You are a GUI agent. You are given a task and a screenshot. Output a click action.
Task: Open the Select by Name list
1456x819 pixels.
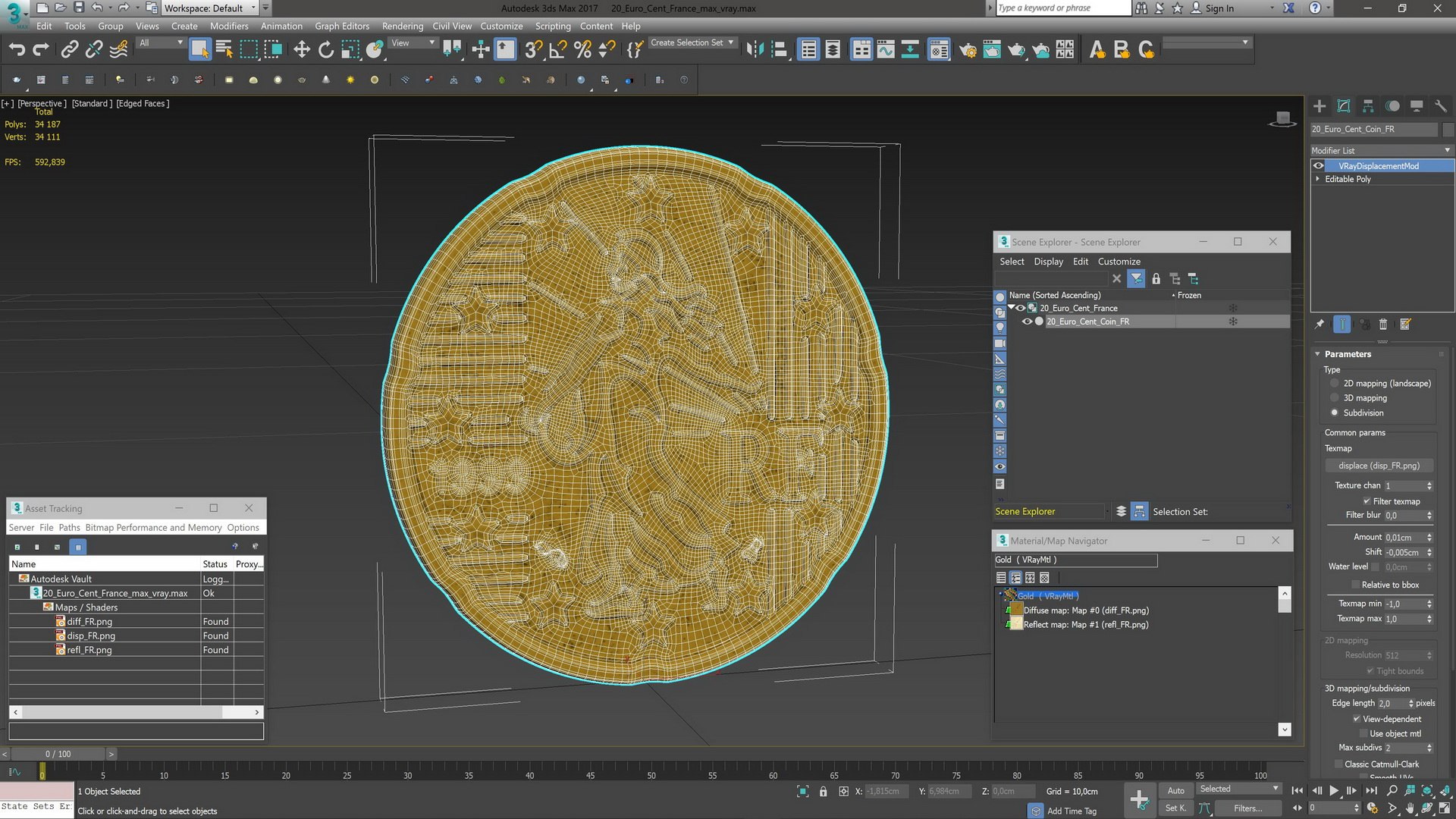pyautogui.click(x=224, y=50)
